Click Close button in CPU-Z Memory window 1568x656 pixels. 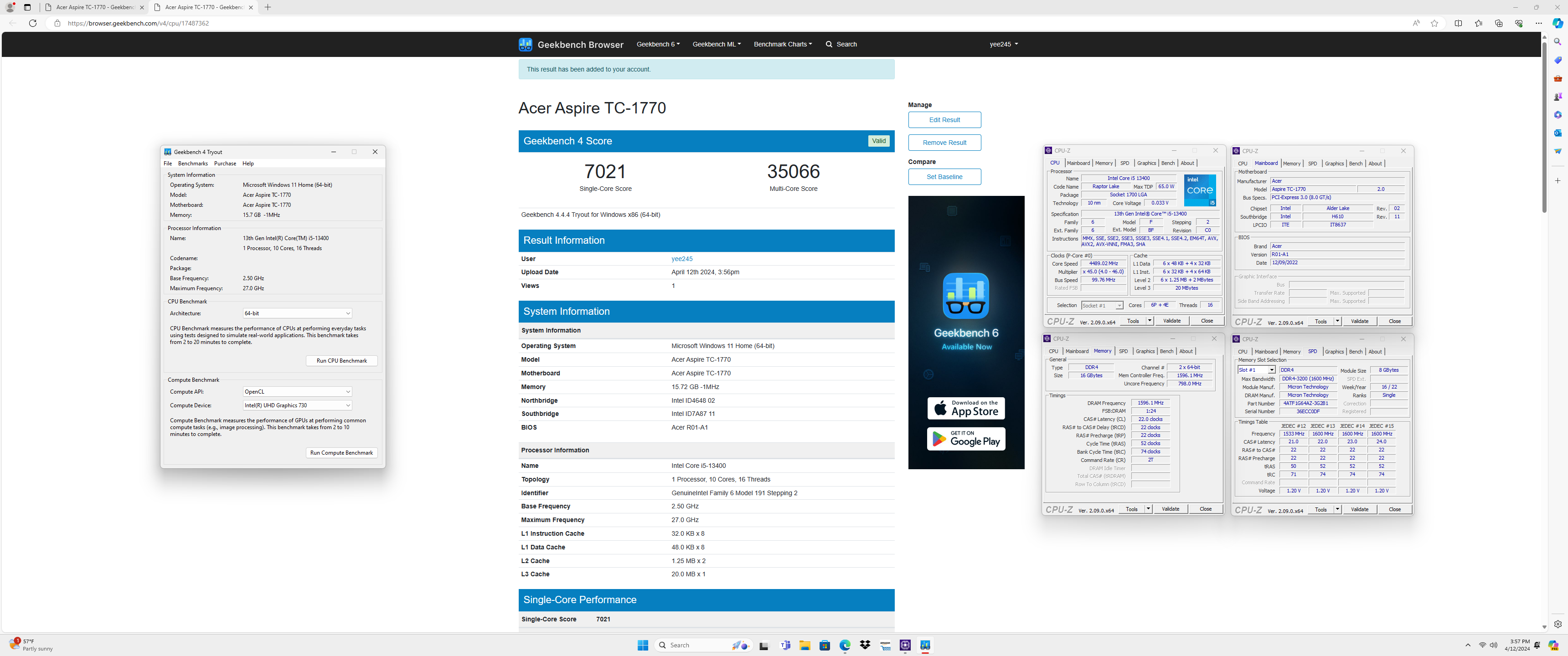coord(1205,509)
